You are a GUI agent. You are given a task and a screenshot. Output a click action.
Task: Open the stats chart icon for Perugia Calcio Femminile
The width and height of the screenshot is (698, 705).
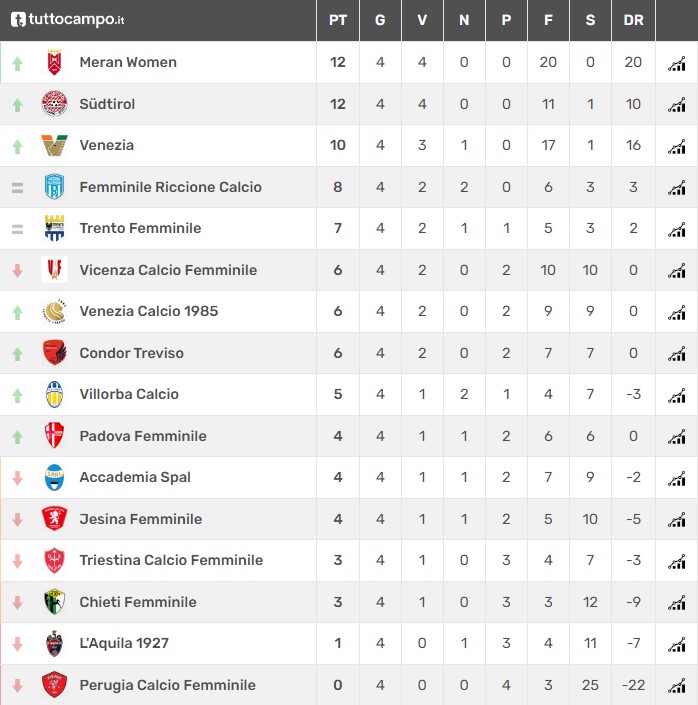676,686
